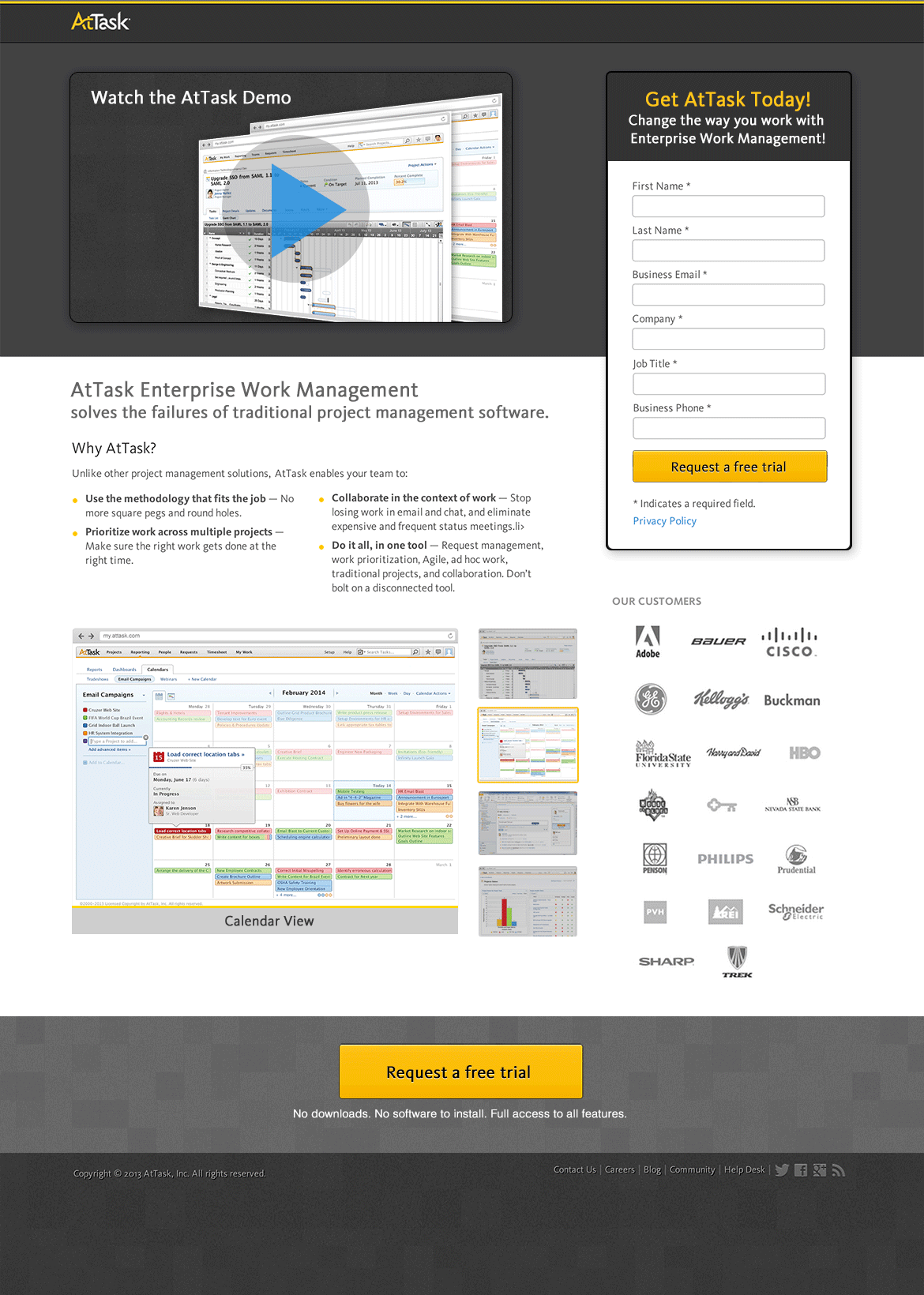Focus the First Name field
The height and width of the screenshot is (1295, 924).
(x=728, y=206)
